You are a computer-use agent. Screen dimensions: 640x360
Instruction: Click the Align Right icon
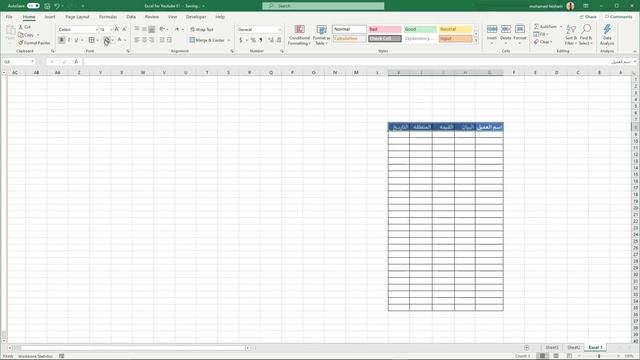(151, 40)
